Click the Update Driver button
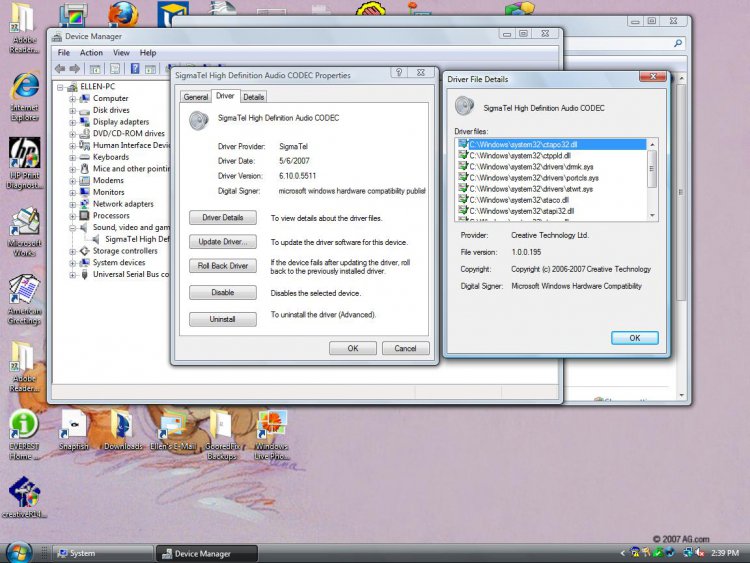 (x=222, y=242)
